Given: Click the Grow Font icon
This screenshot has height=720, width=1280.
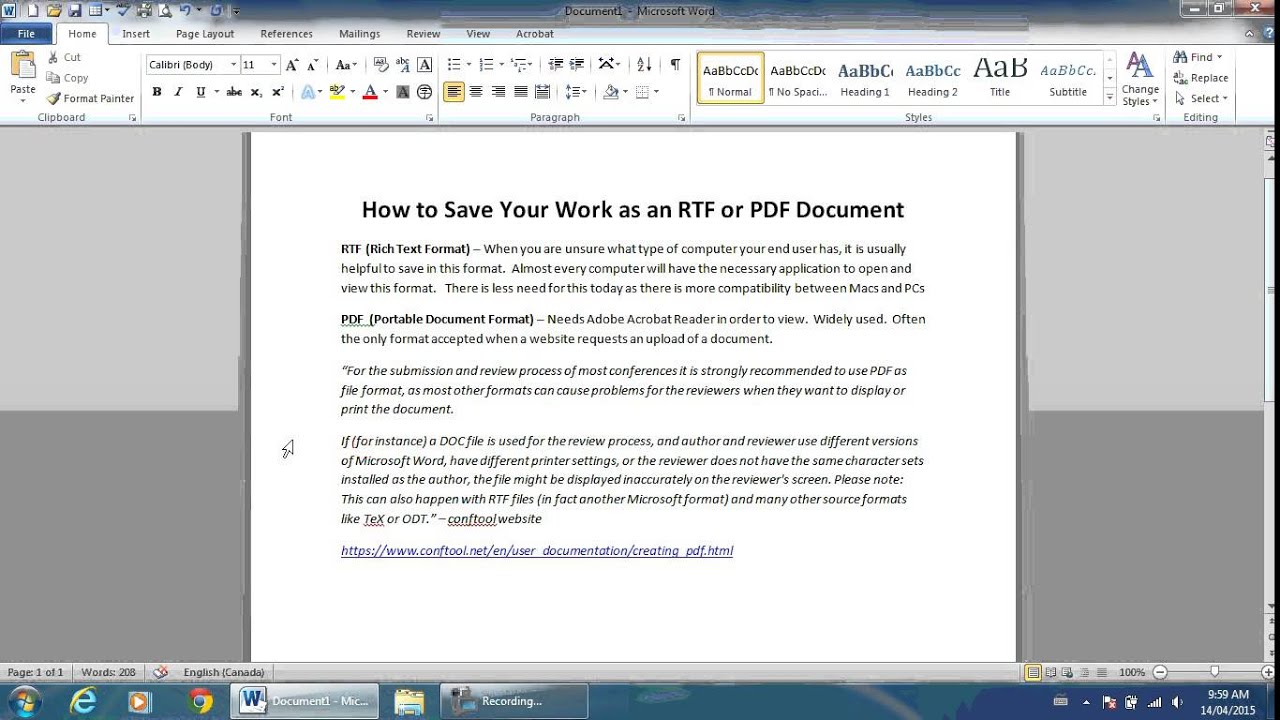Looking at the screenshot, I should (292, 65).
